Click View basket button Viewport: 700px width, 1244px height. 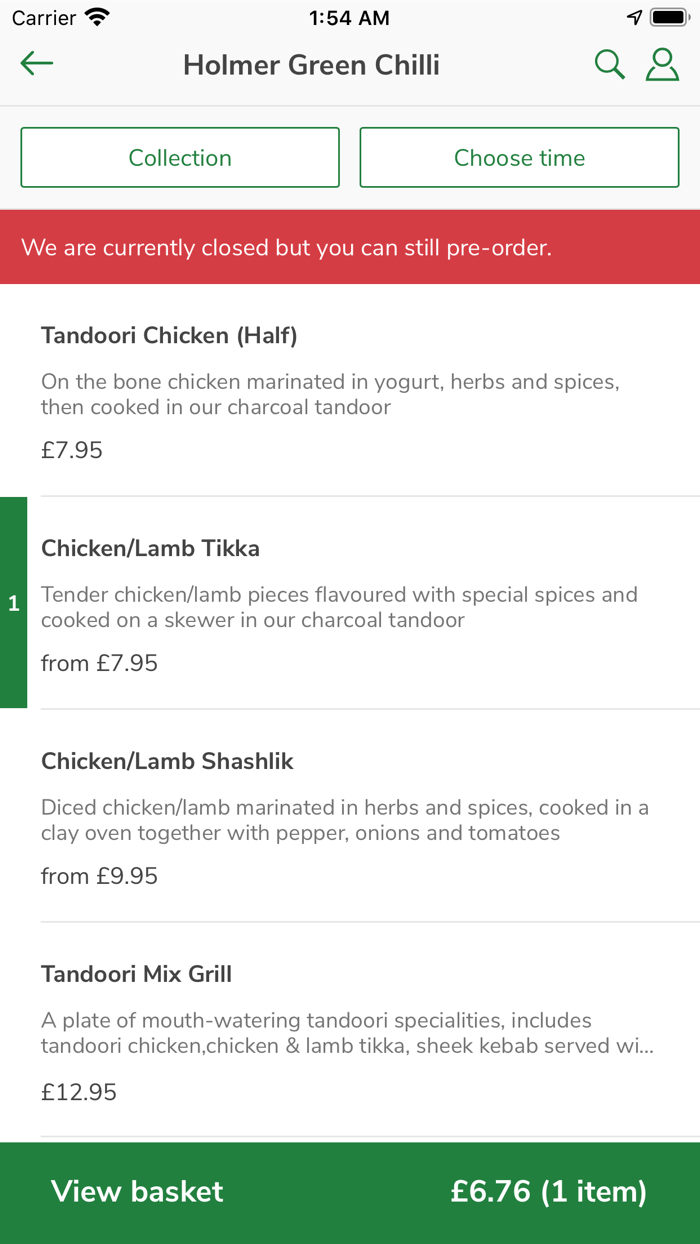click(x=138, y=1191)
